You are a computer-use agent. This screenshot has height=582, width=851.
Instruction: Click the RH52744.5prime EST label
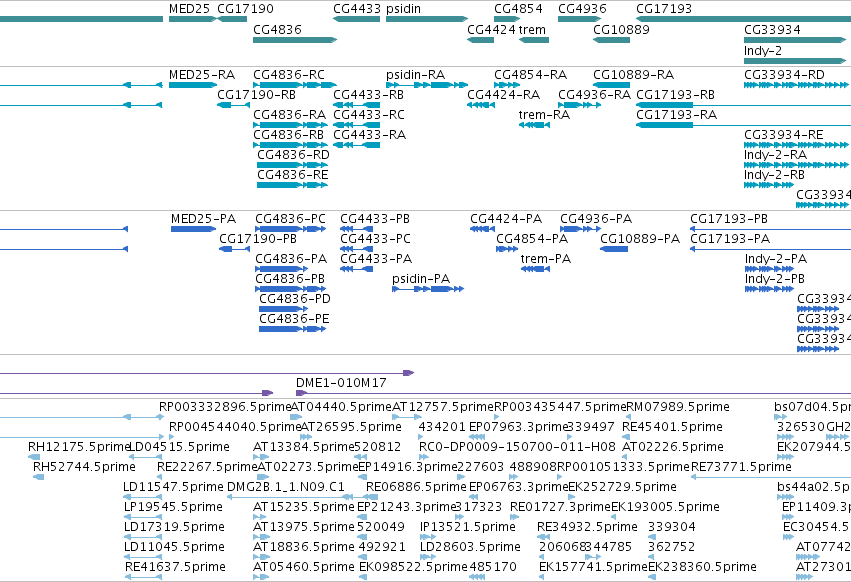84,467
